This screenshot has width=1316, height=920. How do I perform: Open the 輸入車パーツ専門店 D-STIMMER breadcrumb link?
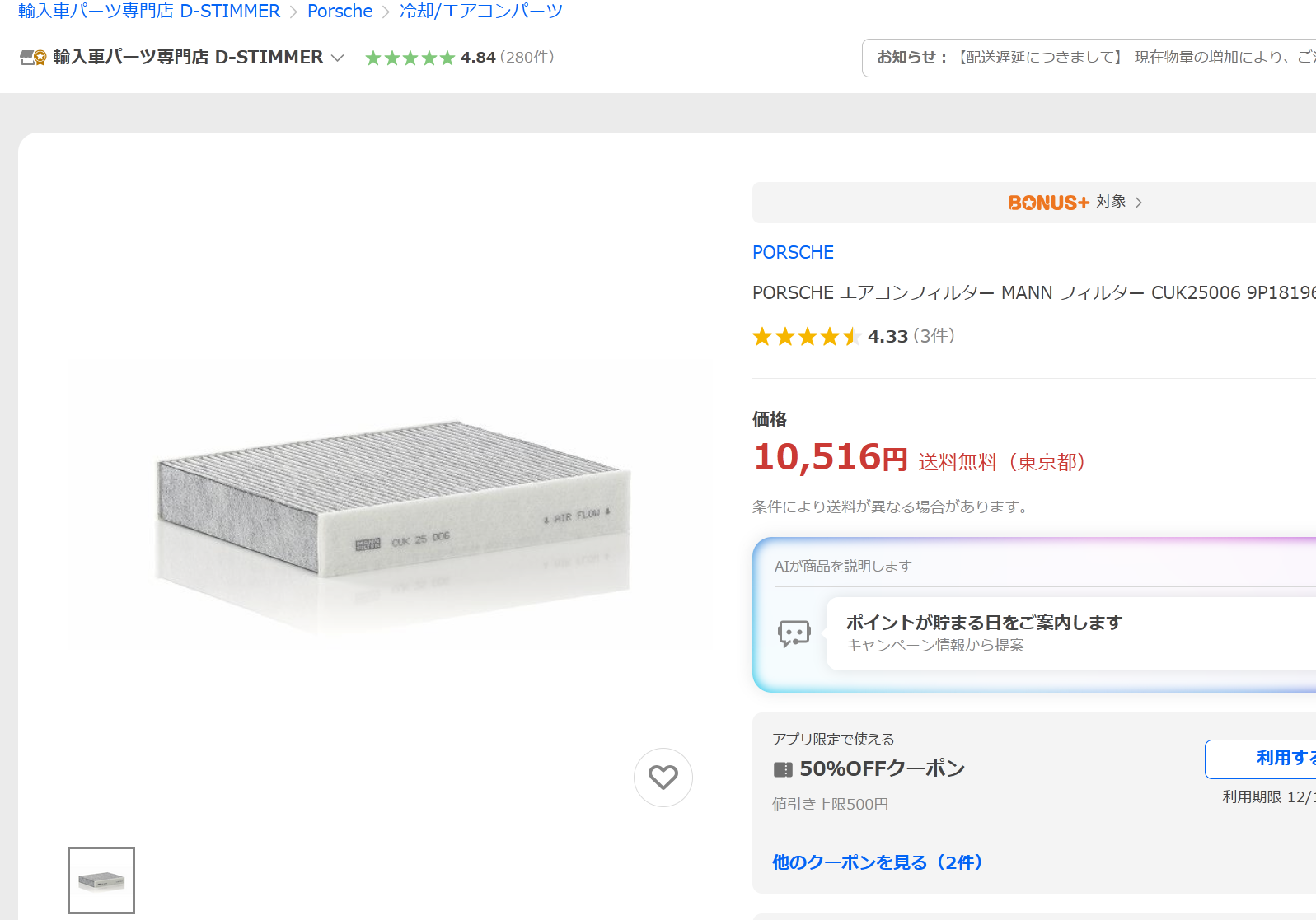tap(149, 12)
